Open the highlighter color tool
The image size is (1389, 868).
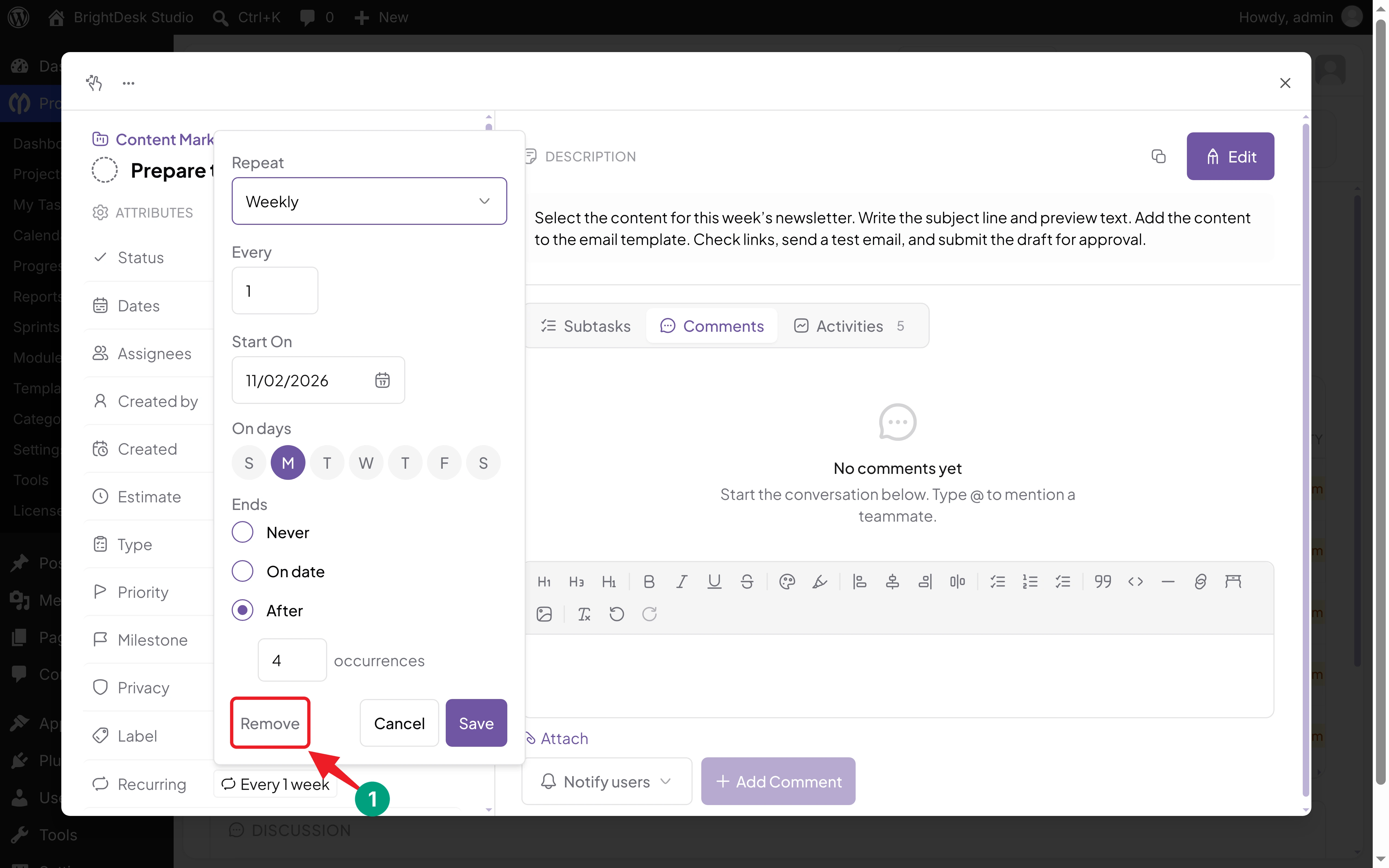click(820, 582)
